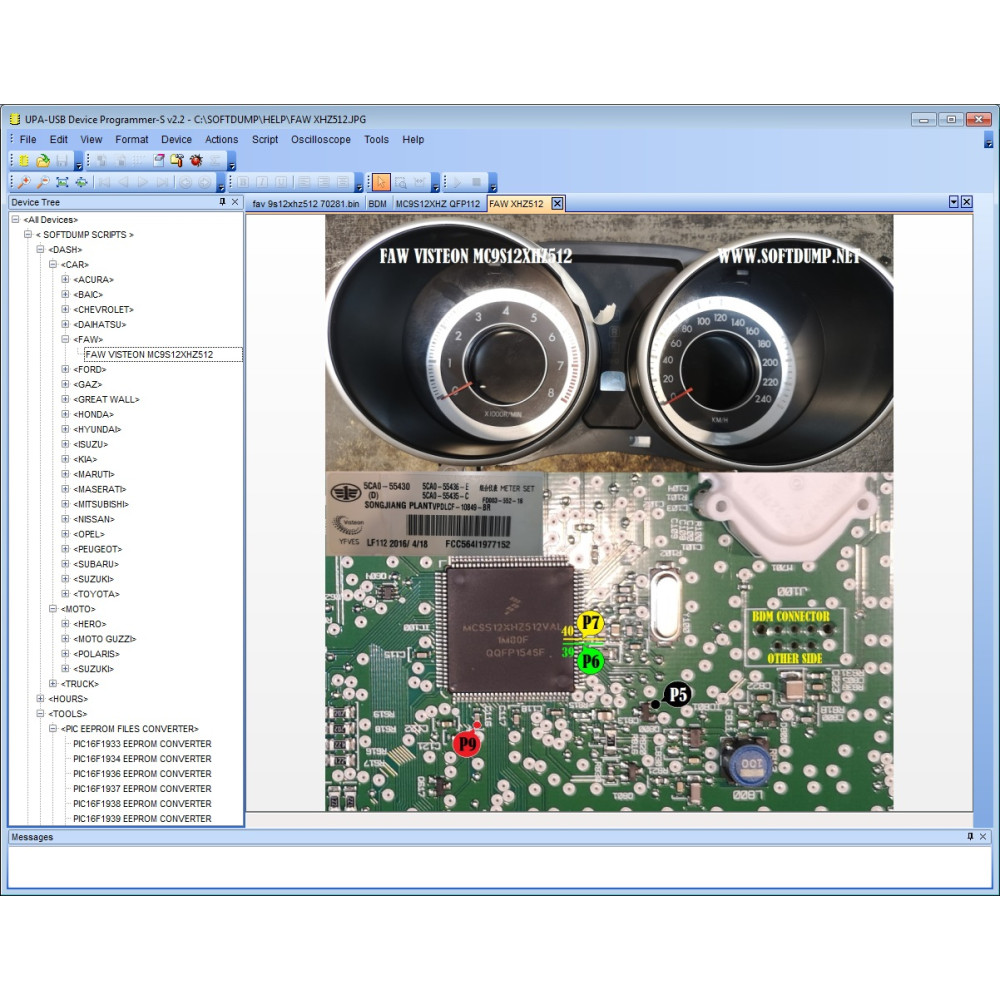Switch to MC9S12XHZ QFP112 tab

click(438, 204)
